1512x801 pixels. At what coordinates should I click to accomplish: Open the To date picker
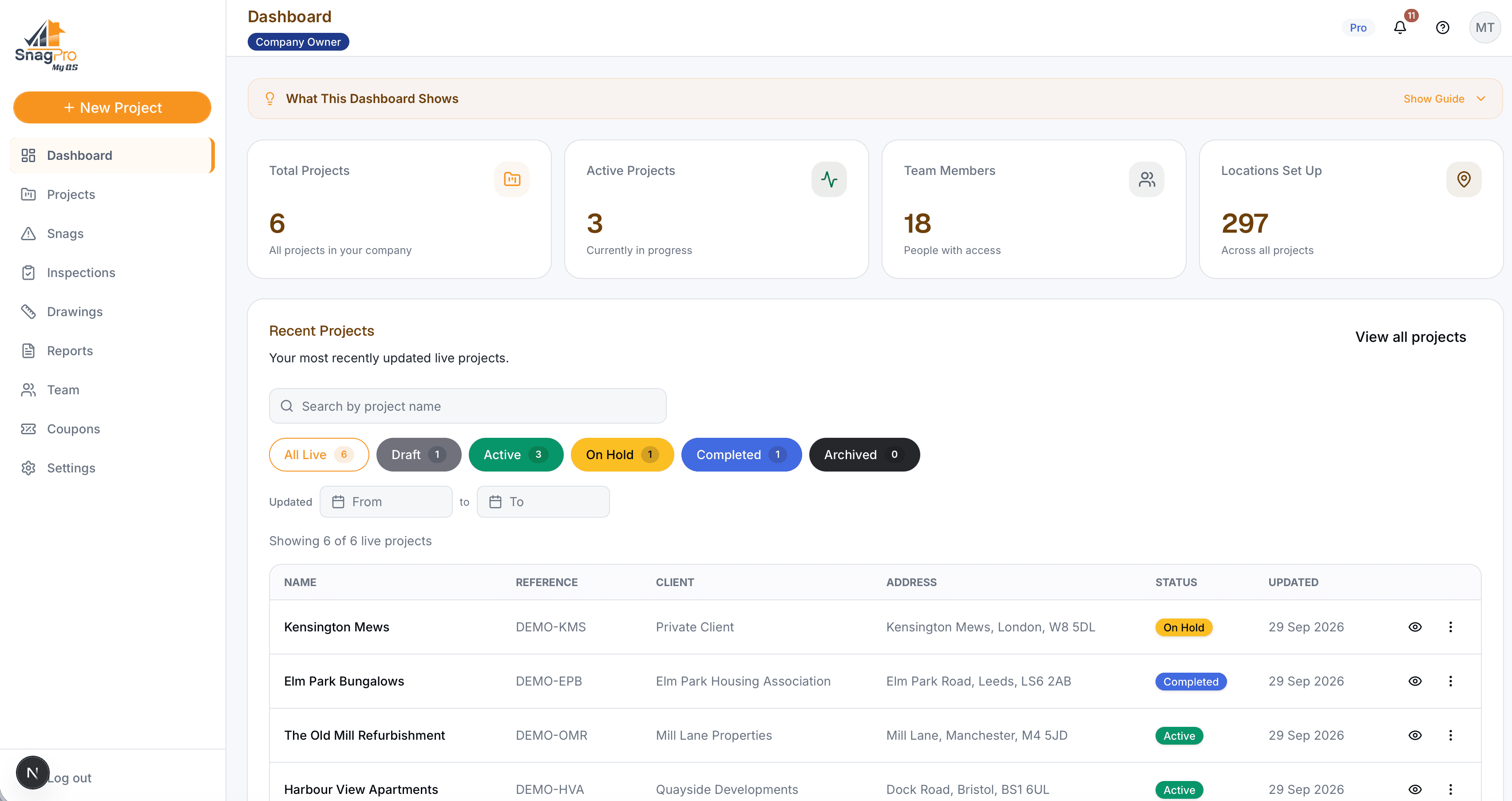pyautogui.click(x=543, y=501)
